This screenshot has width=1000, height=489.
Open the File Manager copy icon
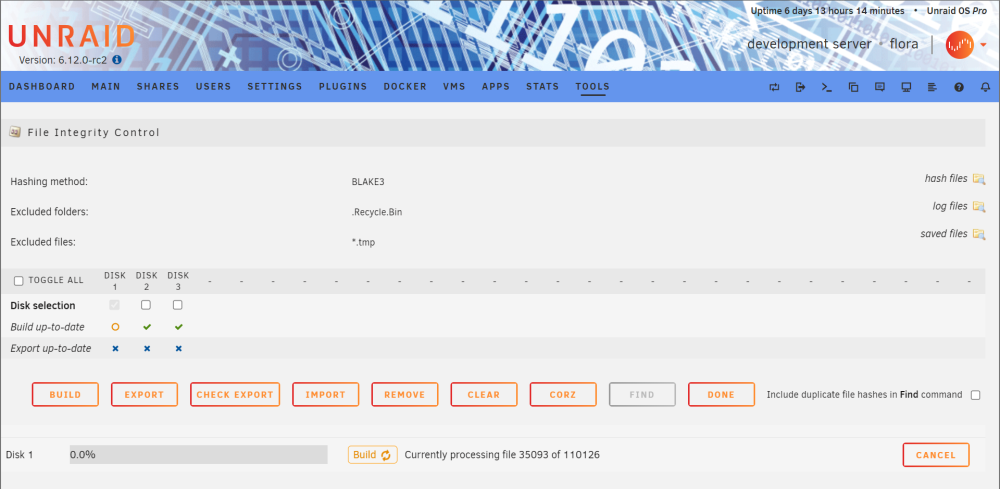tap(853, 87)
